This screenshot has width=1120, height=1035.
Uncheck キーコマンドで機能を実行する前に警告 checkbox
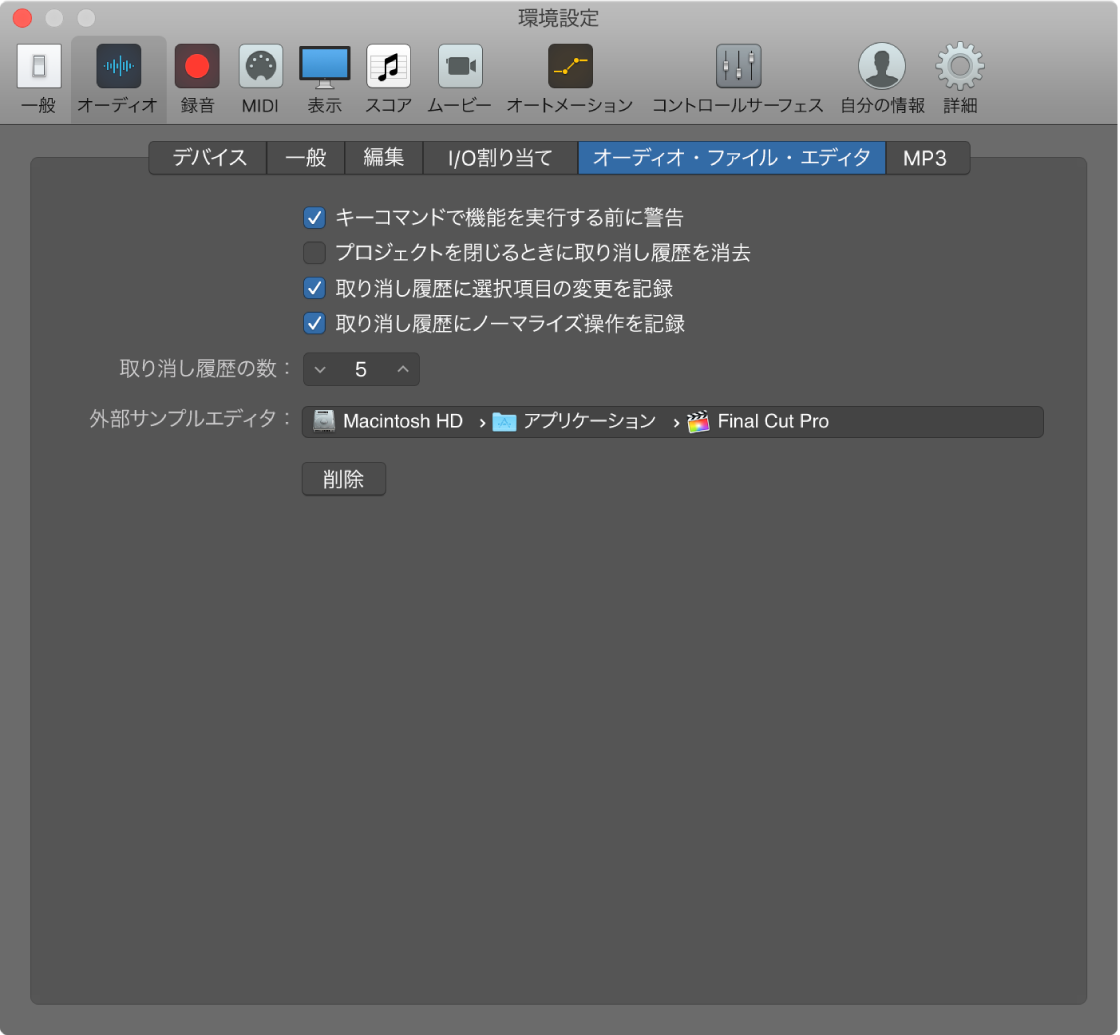point(314,218)
